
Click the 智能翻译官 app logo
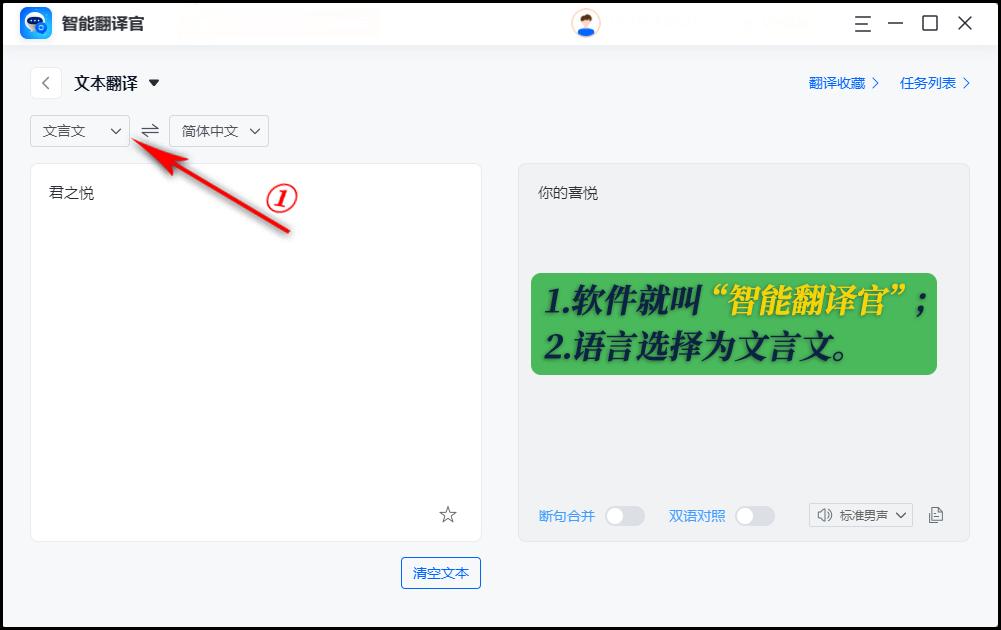(34, 22)
